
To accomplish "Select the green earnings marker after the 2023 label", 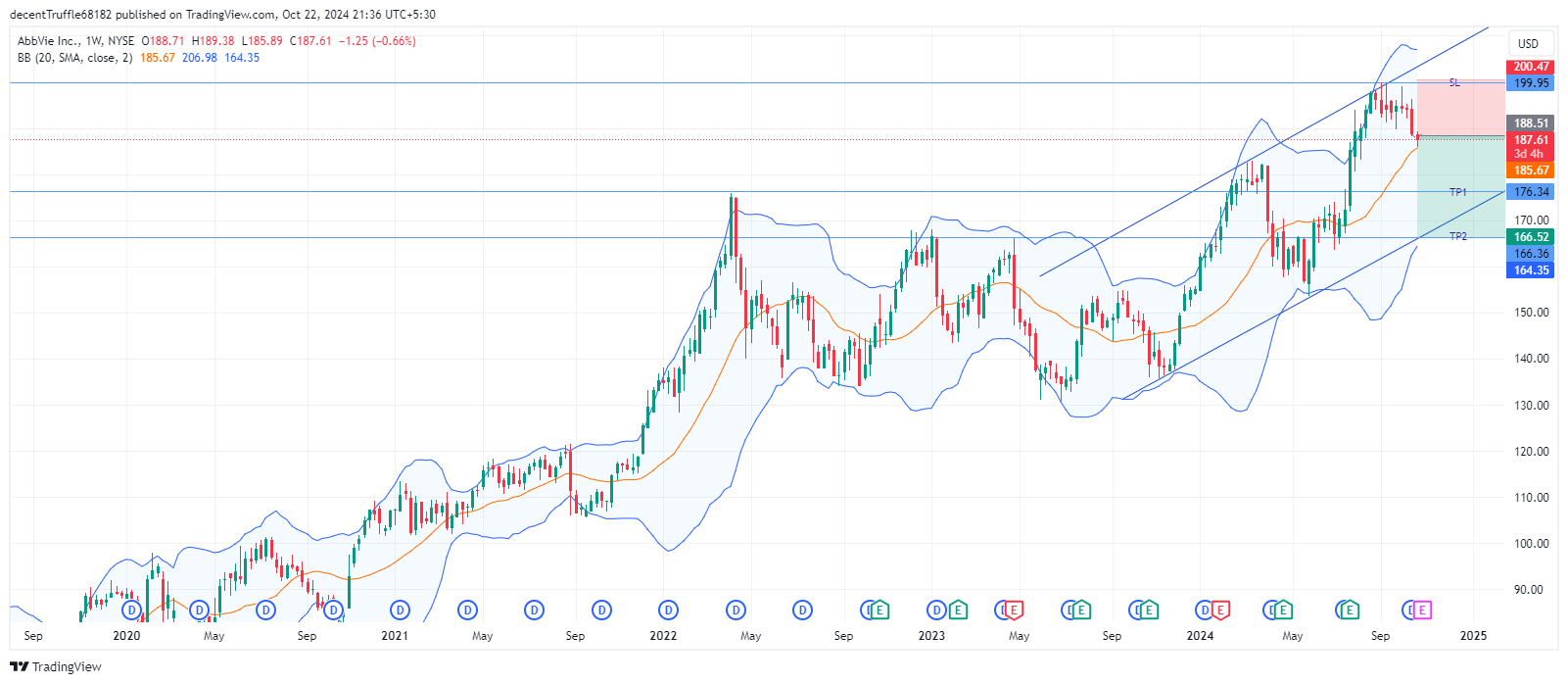I will pos(958,611).
